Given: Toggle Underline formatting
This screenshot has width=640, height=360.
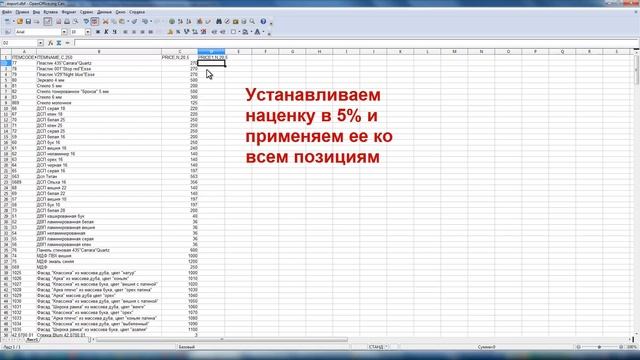Looking at the screenshot, I should 115,32.
